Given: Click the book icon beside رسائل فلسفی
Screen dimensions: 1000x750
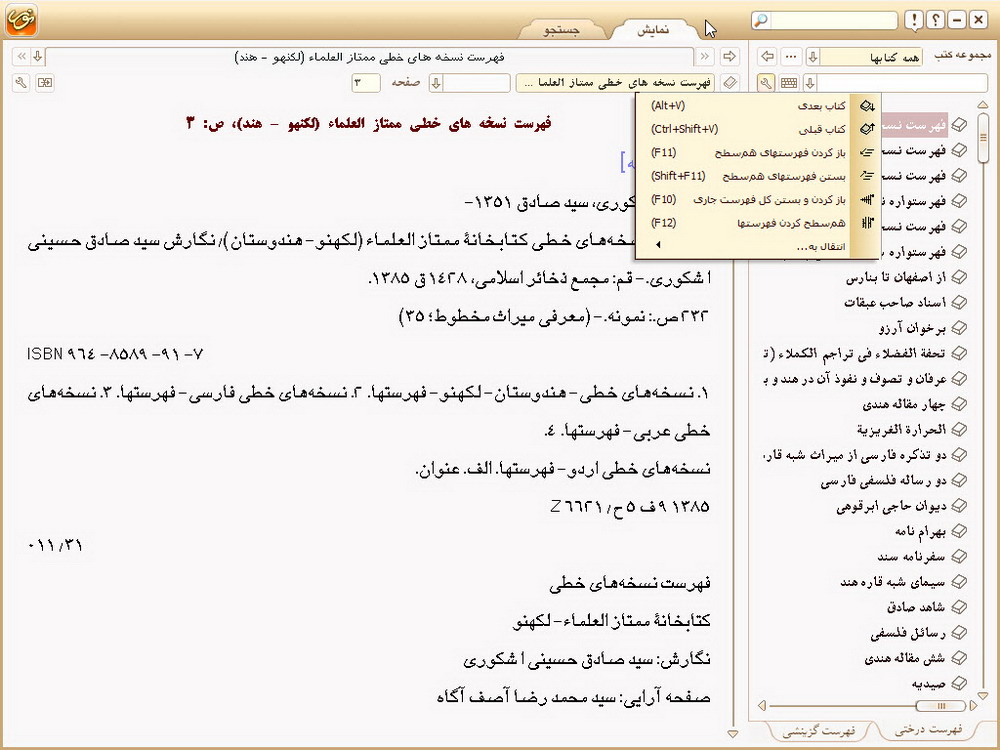Looking at the screenshot, I should [x=959, y=633].
